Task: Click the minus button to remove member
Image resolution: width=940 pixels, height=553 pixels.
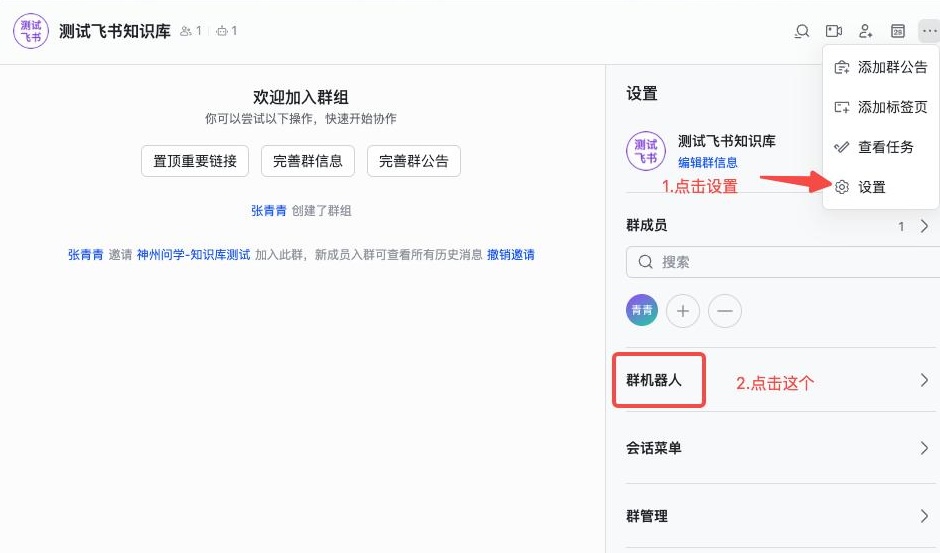Action: [725, 311]
